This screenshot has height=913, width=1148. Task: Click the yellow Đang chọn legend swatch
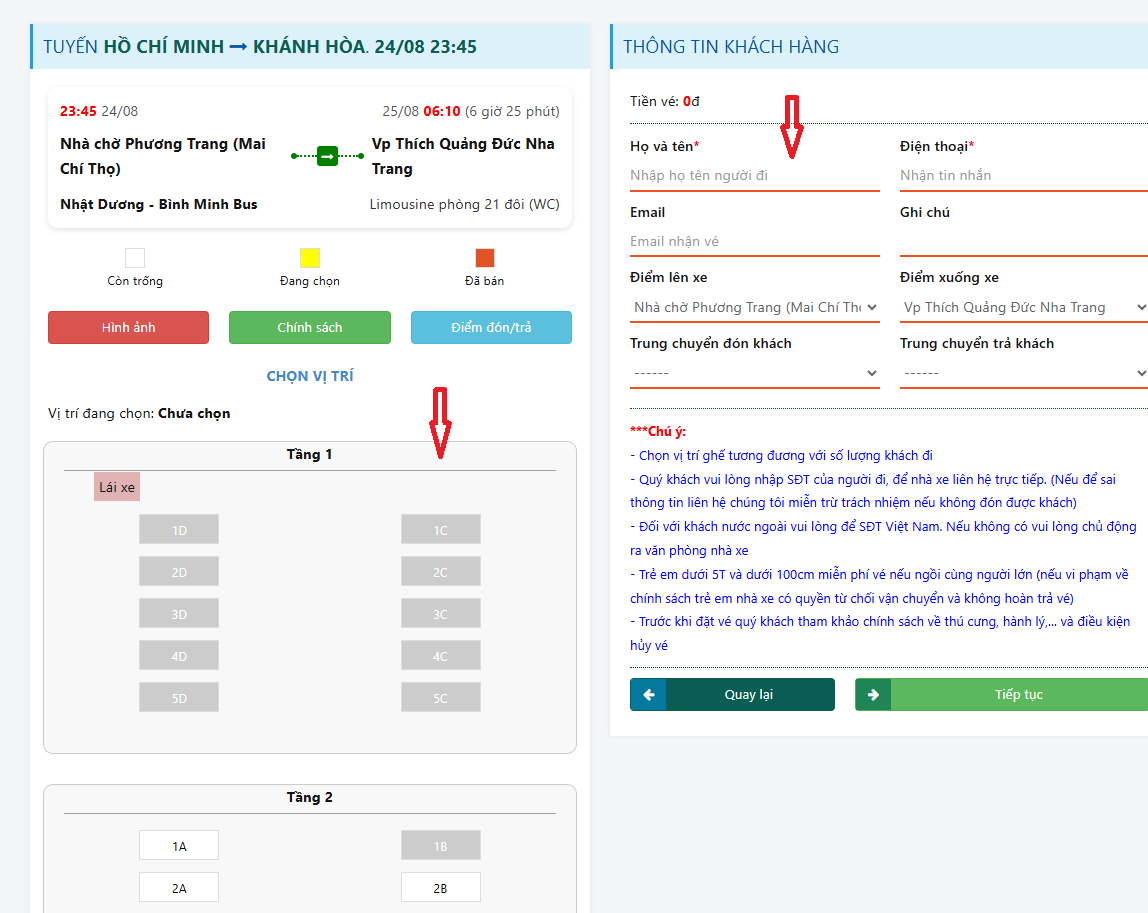click(310, 258)
